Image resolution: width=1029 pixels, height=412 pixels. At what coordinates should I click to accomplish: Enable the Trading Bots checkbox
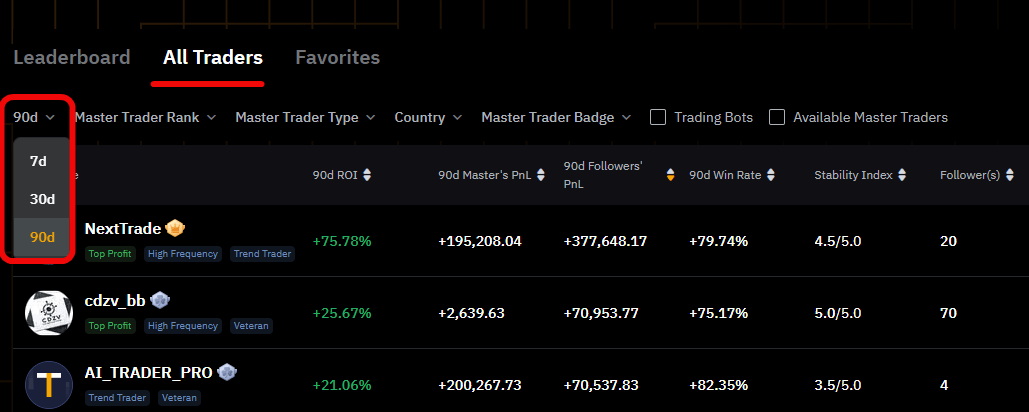click(x=658, y=117)
